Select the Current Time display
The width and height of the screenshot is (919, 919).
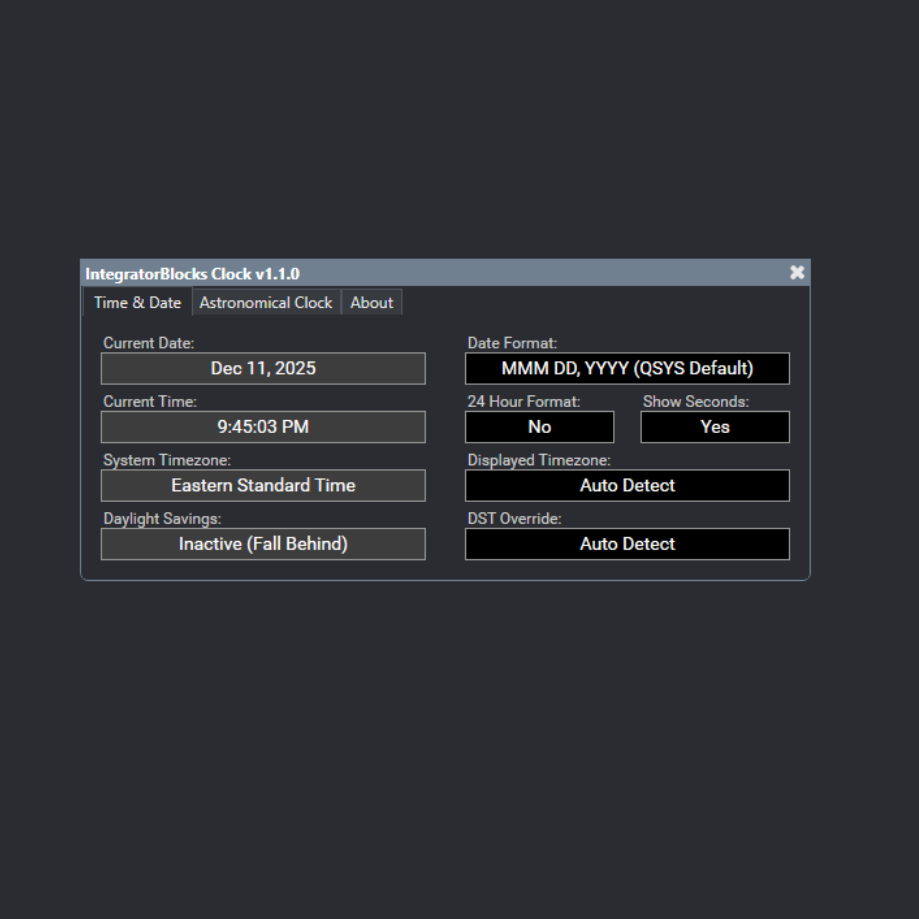(x=263, y=427)
